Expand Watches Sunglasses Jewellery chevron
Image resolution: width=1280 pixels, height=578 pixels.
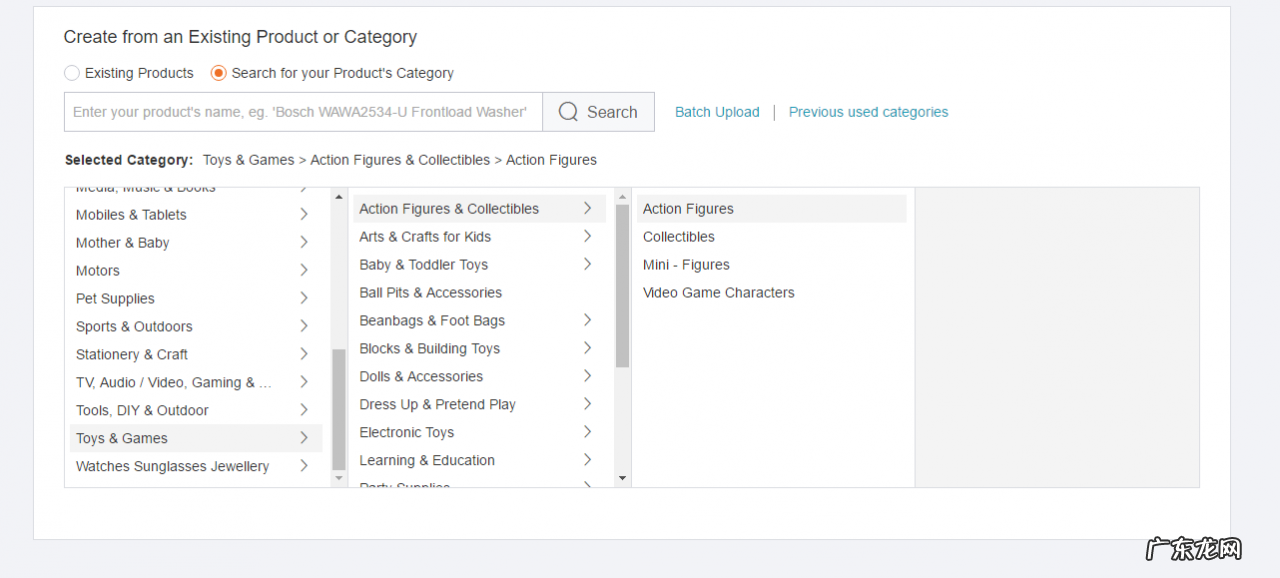point(303,466)
